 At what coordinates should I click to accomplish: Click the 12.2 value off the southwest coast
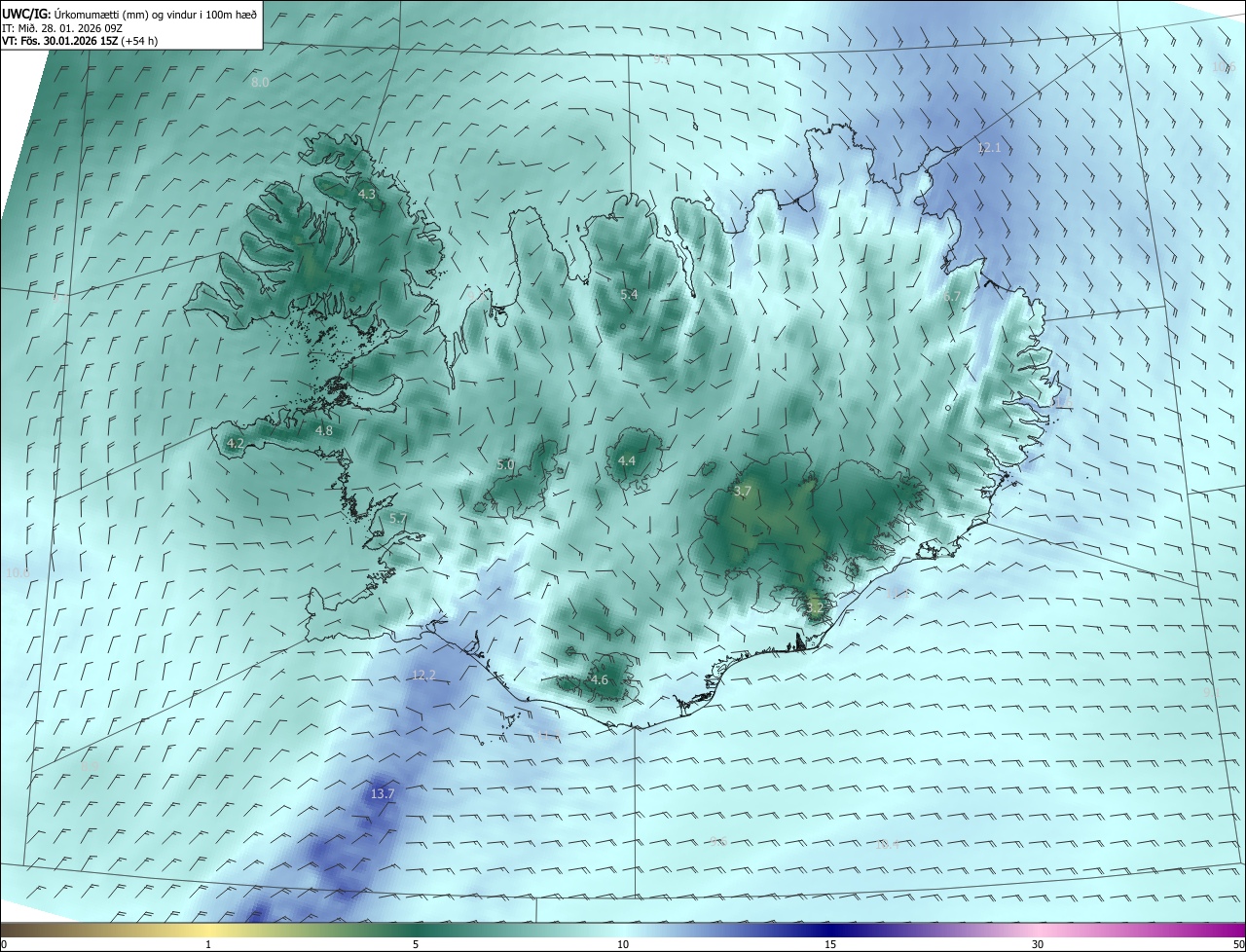point(423,676)
